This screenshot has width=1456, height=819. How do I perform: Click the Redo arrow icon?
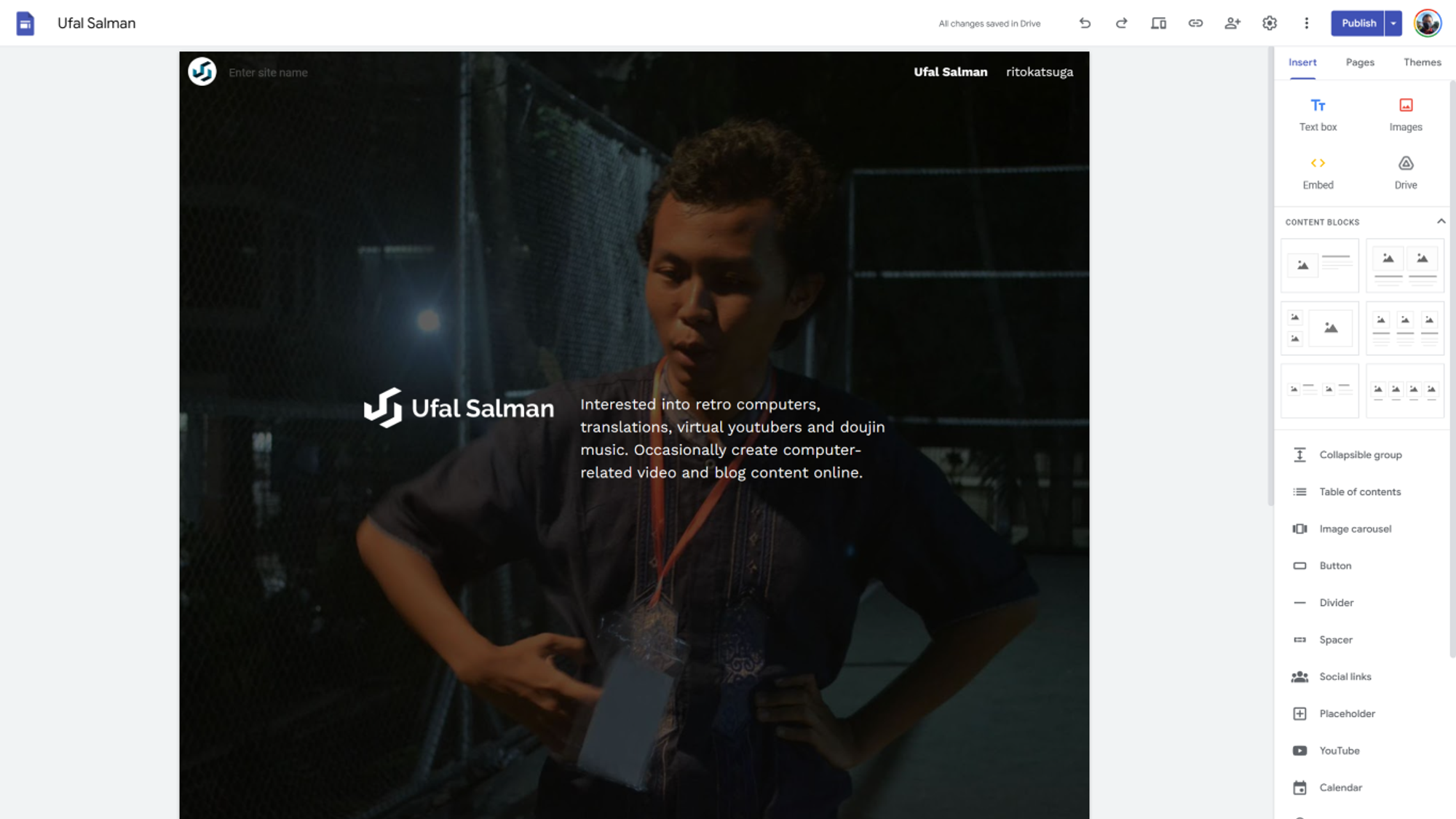[x=1122, y=23]
